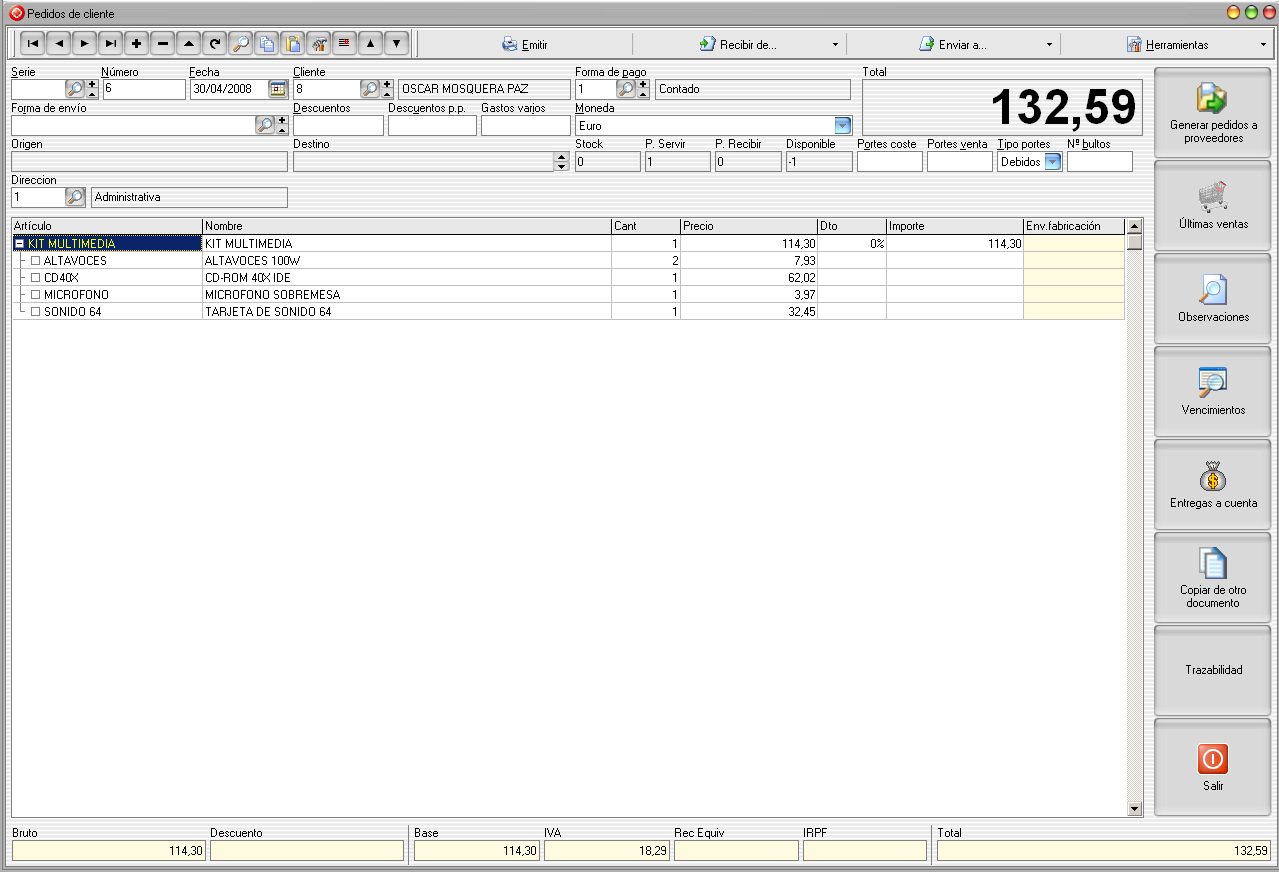Check the ALTAVOCES checkbox
Viewport: 1279px width, 872px height.
pos(36,261)
